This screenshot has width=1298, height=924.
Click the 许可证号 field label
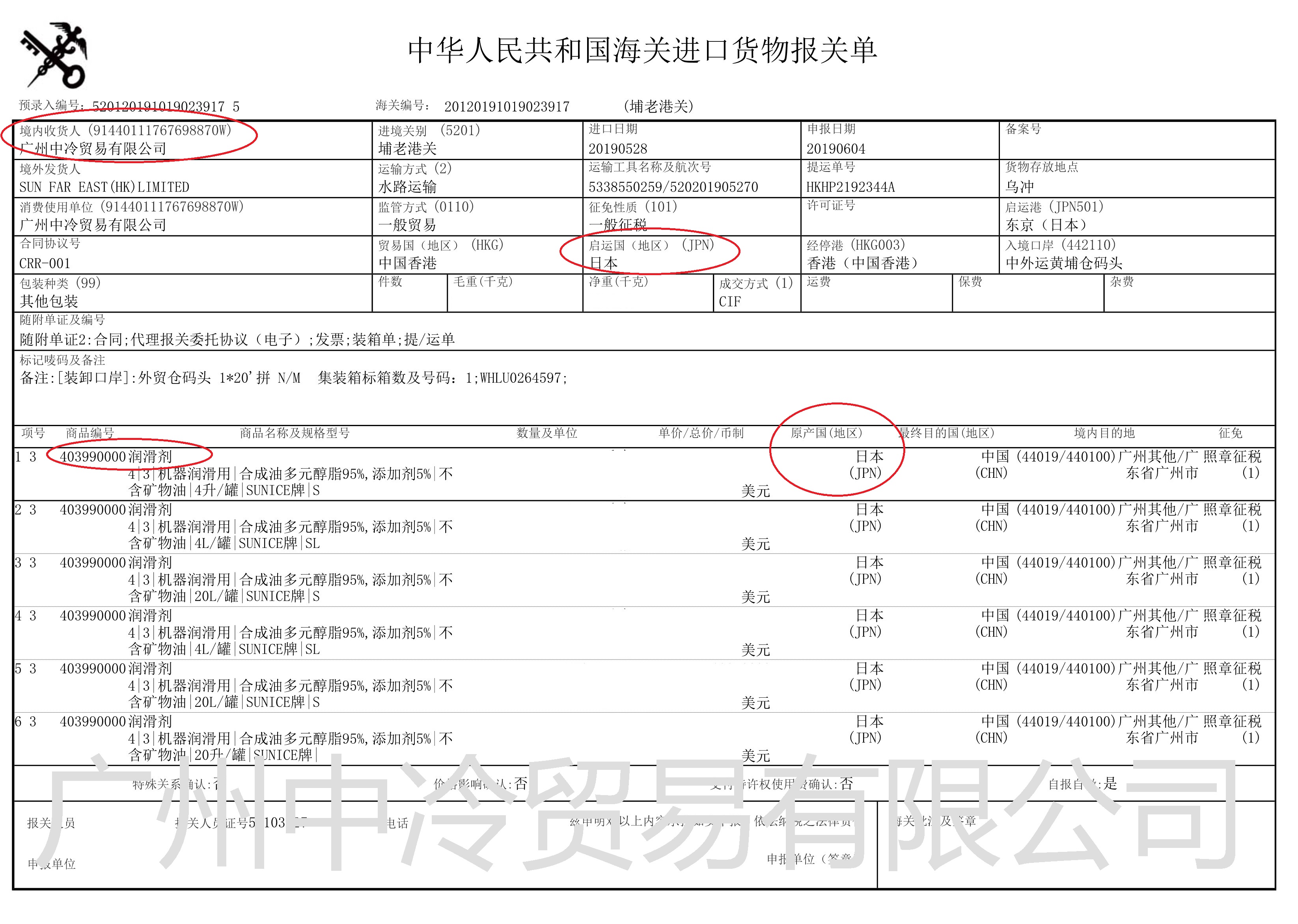coord(831,205)
